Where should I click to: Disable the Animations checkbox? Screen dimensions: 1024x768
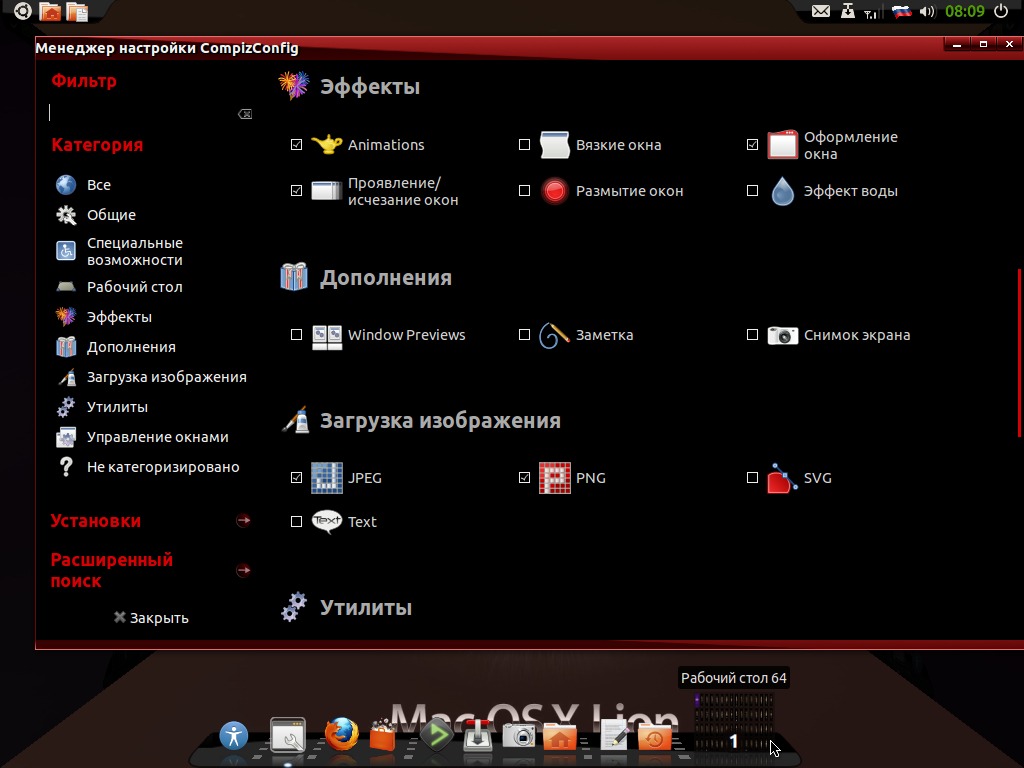pyautogui.click(x=296, y=144)
